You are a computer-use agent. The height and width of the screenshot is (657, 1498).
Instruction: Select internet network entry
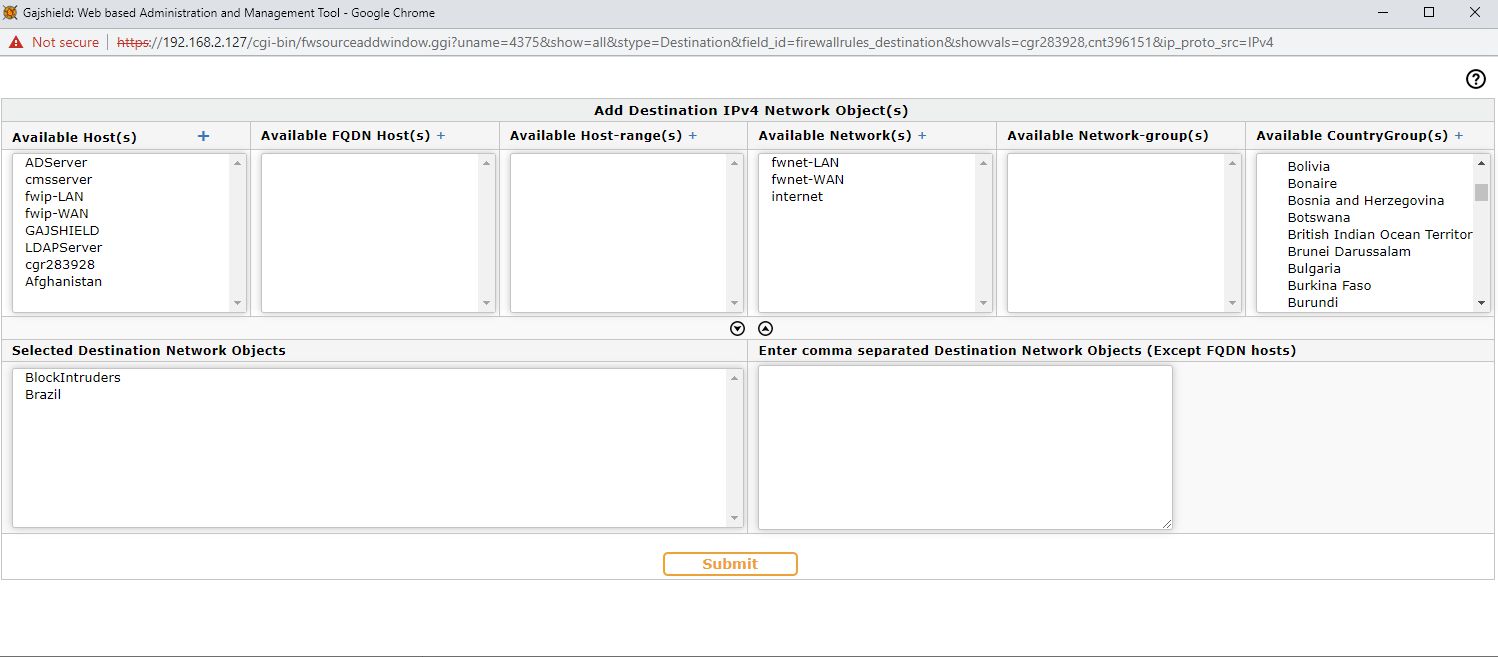click(x=797, y=196)
